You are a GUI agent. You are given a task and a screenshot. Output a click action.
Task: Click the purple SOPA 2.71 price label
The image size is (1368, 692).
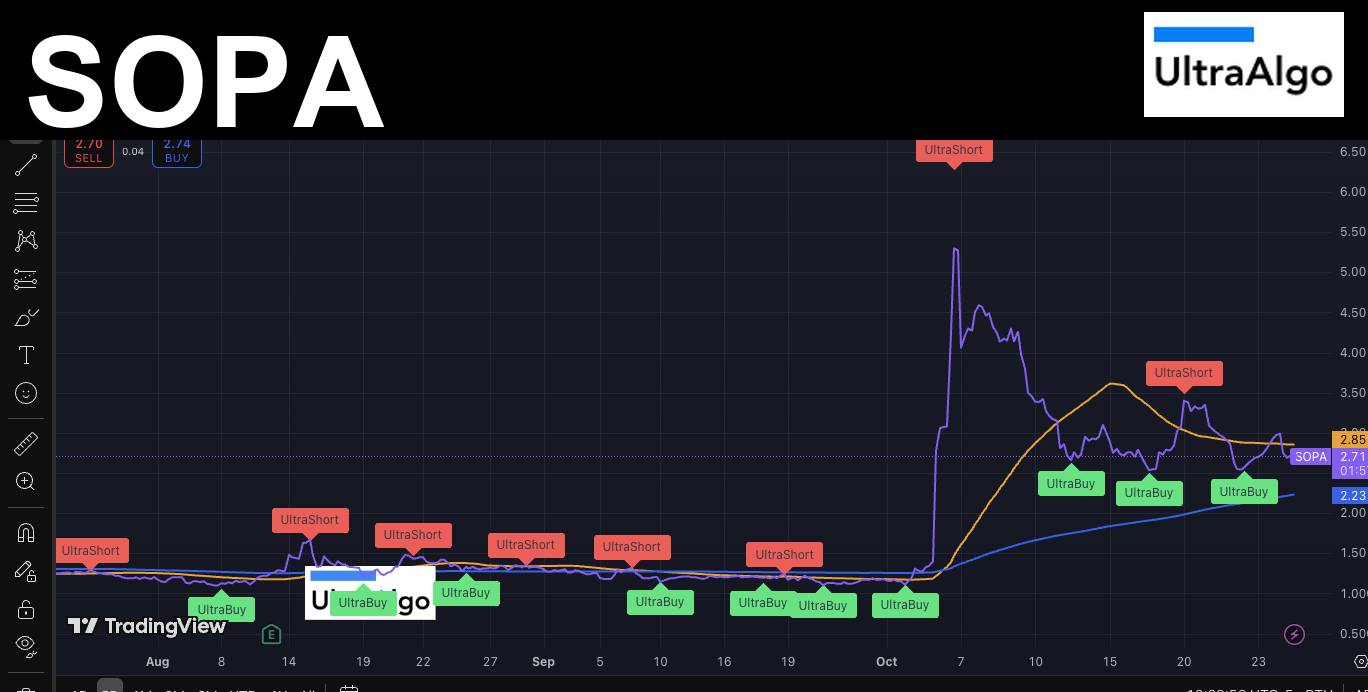point(1329,457)
